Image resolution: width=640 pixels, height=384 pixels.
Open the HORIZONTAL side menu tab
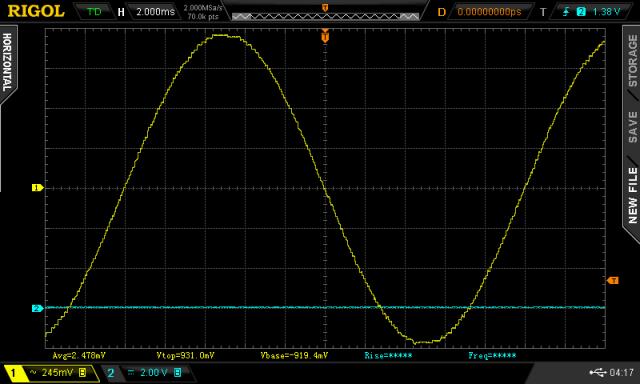(7, 62)
